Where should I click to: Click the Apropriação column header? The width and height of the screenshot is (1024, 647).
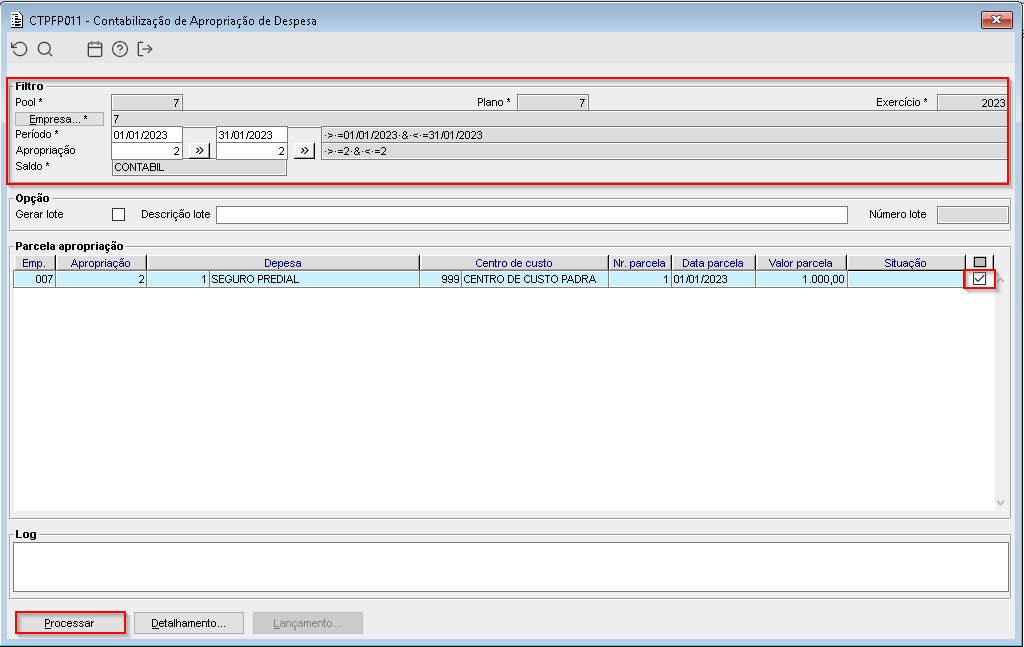101,262
